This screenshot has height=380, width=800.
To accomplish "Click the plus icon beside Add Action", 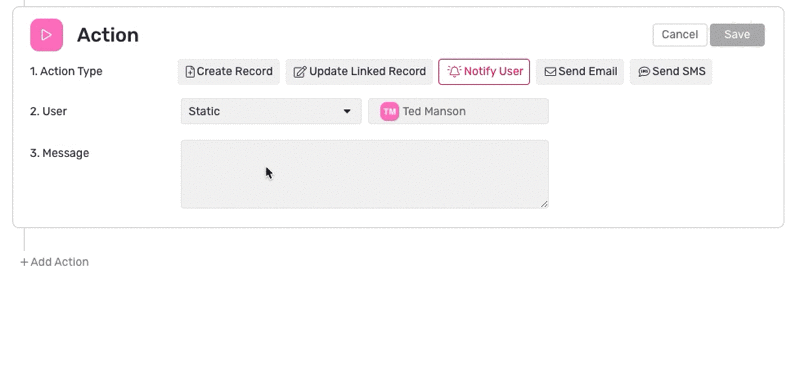I will click(x=24, y=262).
